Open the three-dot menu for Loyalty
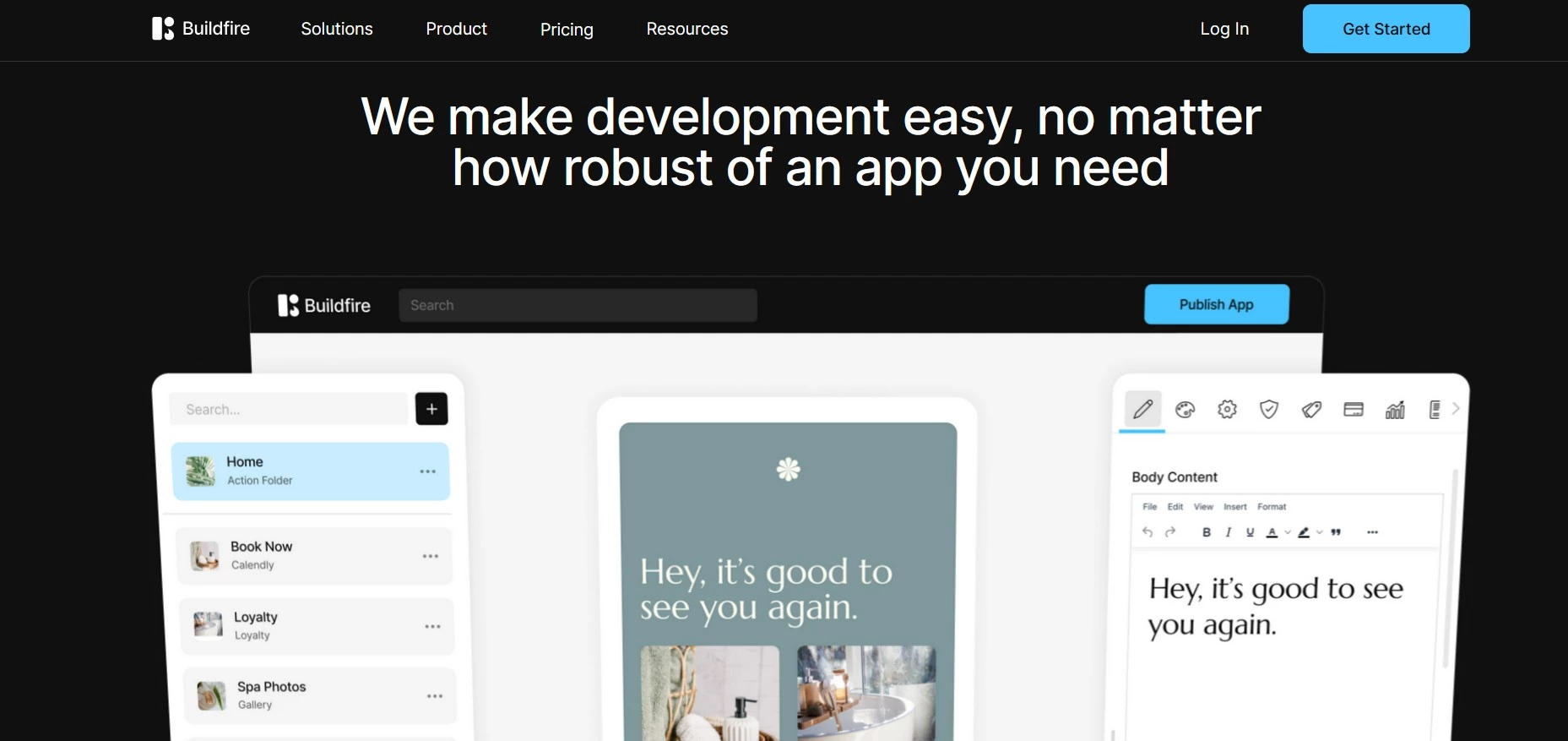The width and height of the screenshot is (1568, 741). pos(433,626)
